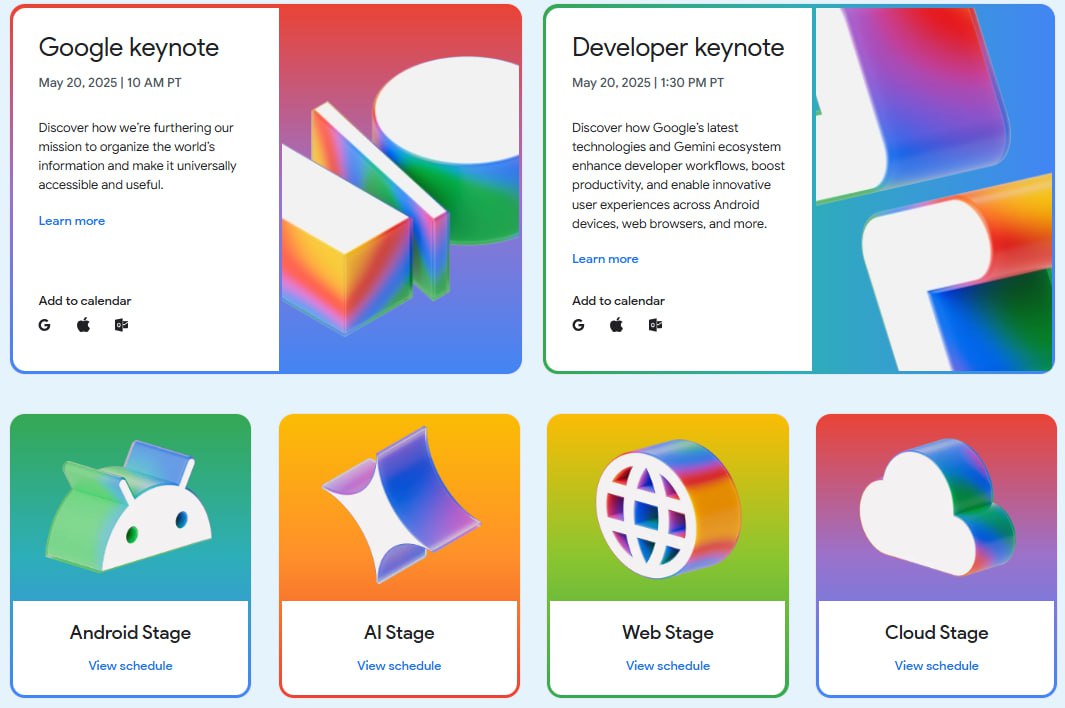Viewport: 1065px width, 708px height.
Task: Add Google keynote to Google Calendar
Action: click(45, 325)
